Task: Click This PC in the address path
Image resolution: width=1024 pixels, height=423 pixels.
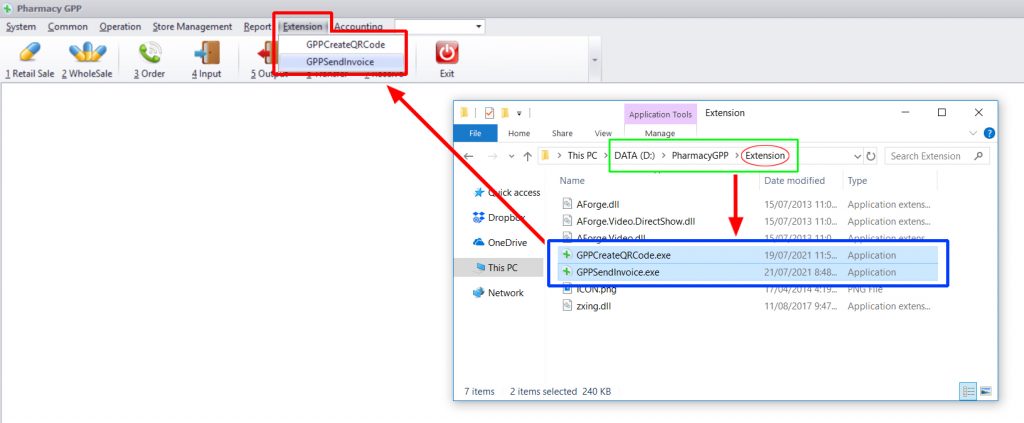Action: [x=583, y=156]
